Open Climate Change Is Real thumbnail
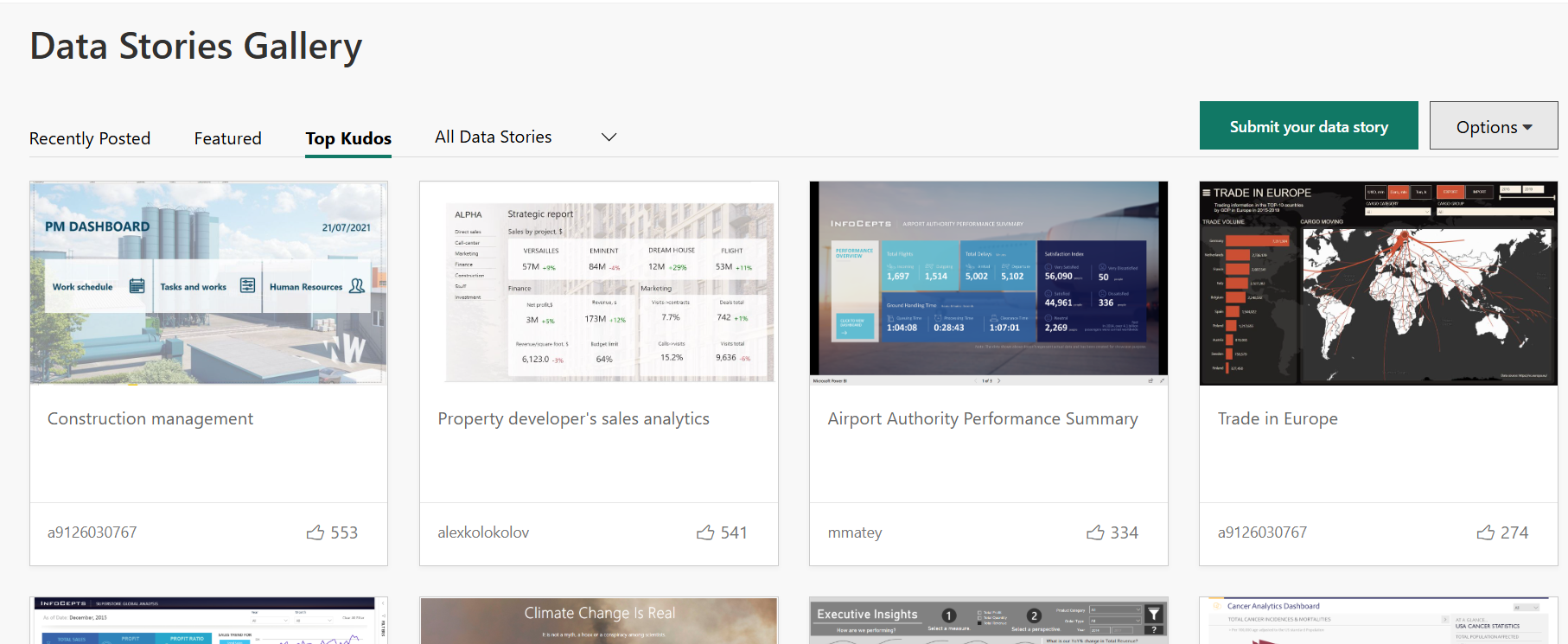The width and height of the screenshot is (1568, 644). [599, 621]
